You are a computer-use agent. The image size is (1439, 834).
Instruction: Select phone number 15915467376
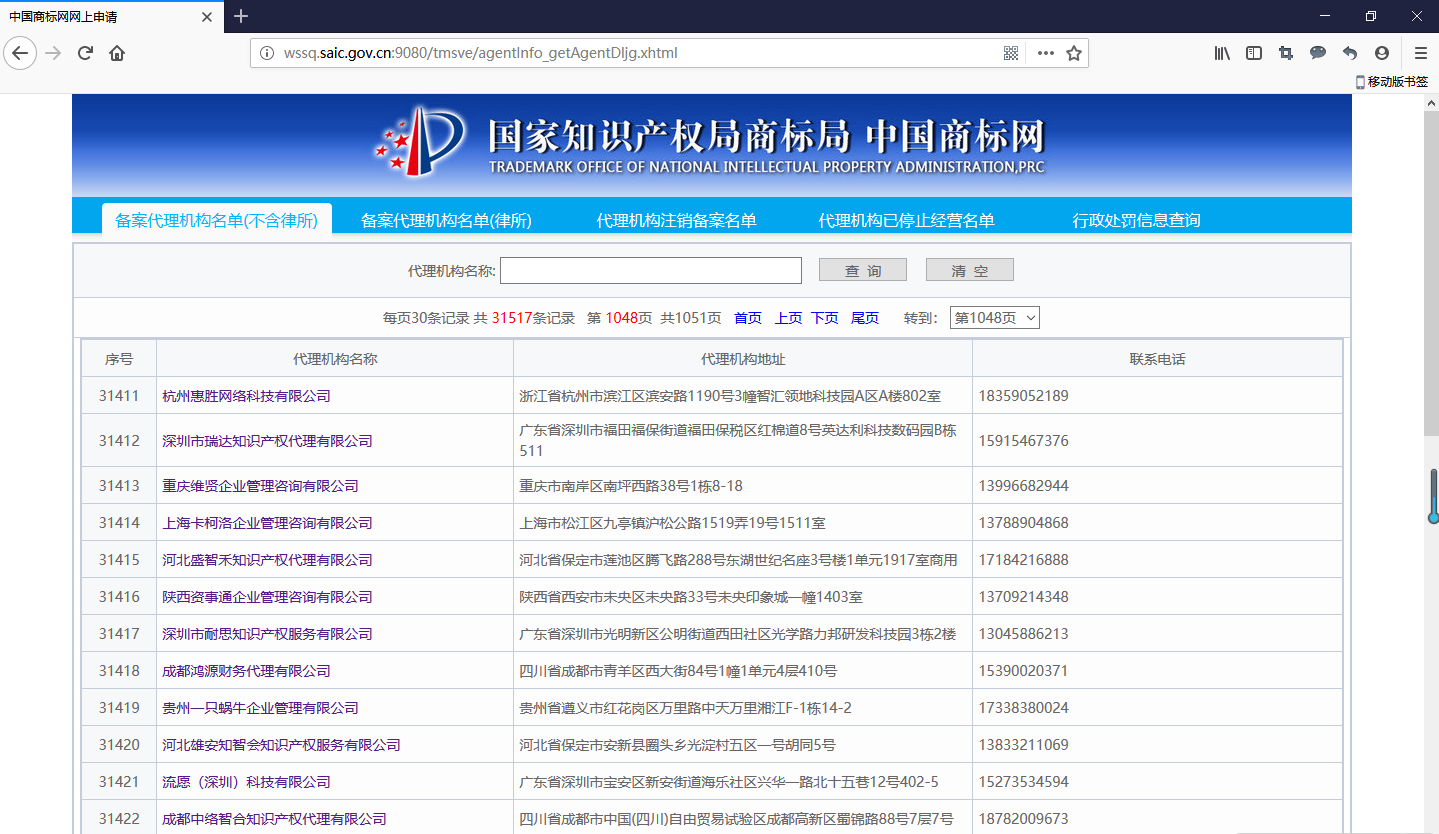pyautogui.click(x=1024, y=441)
